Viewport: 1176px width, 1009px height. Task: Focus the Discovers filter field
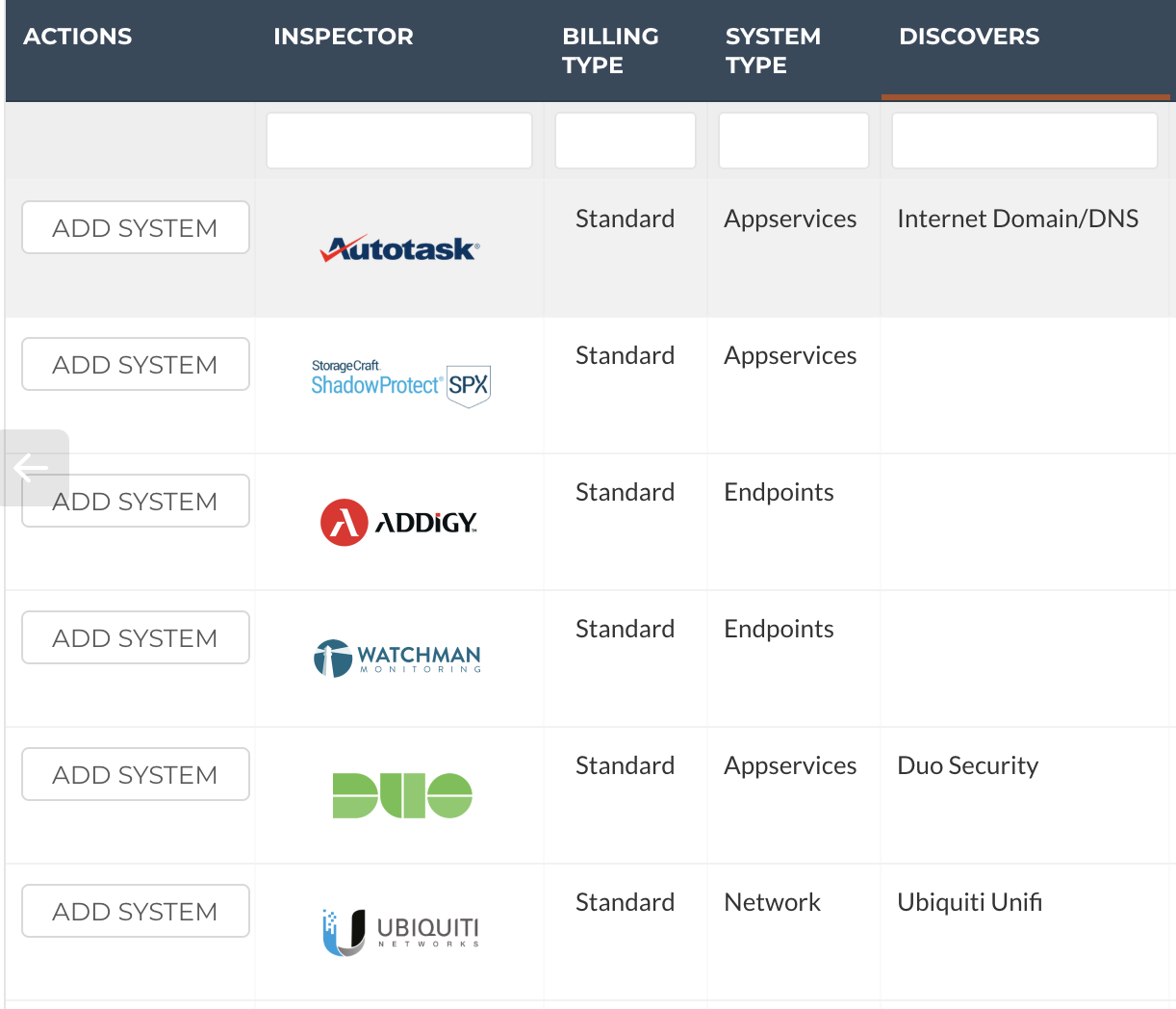coord(1025,141)
